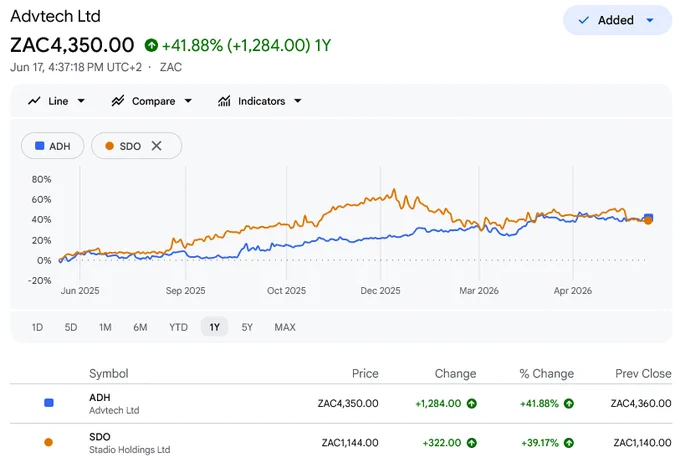Click blue square swatch in ADH table row
The width and height of the screenshot is (680, 468).
tap(49, 403)
